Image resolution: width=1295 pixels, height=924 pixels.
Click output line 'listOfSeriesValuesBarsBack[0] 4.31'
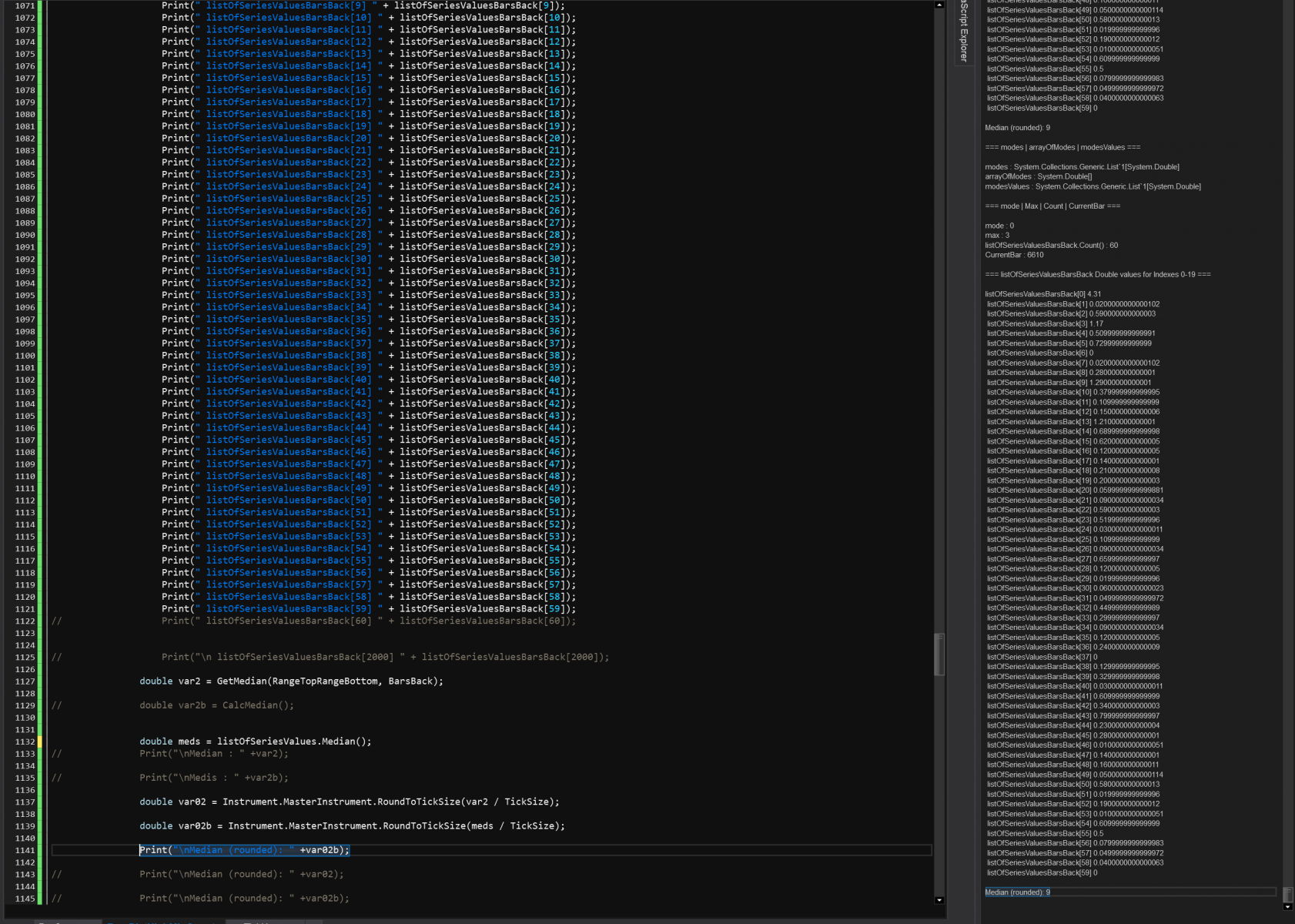click(x=1042, y=294)
